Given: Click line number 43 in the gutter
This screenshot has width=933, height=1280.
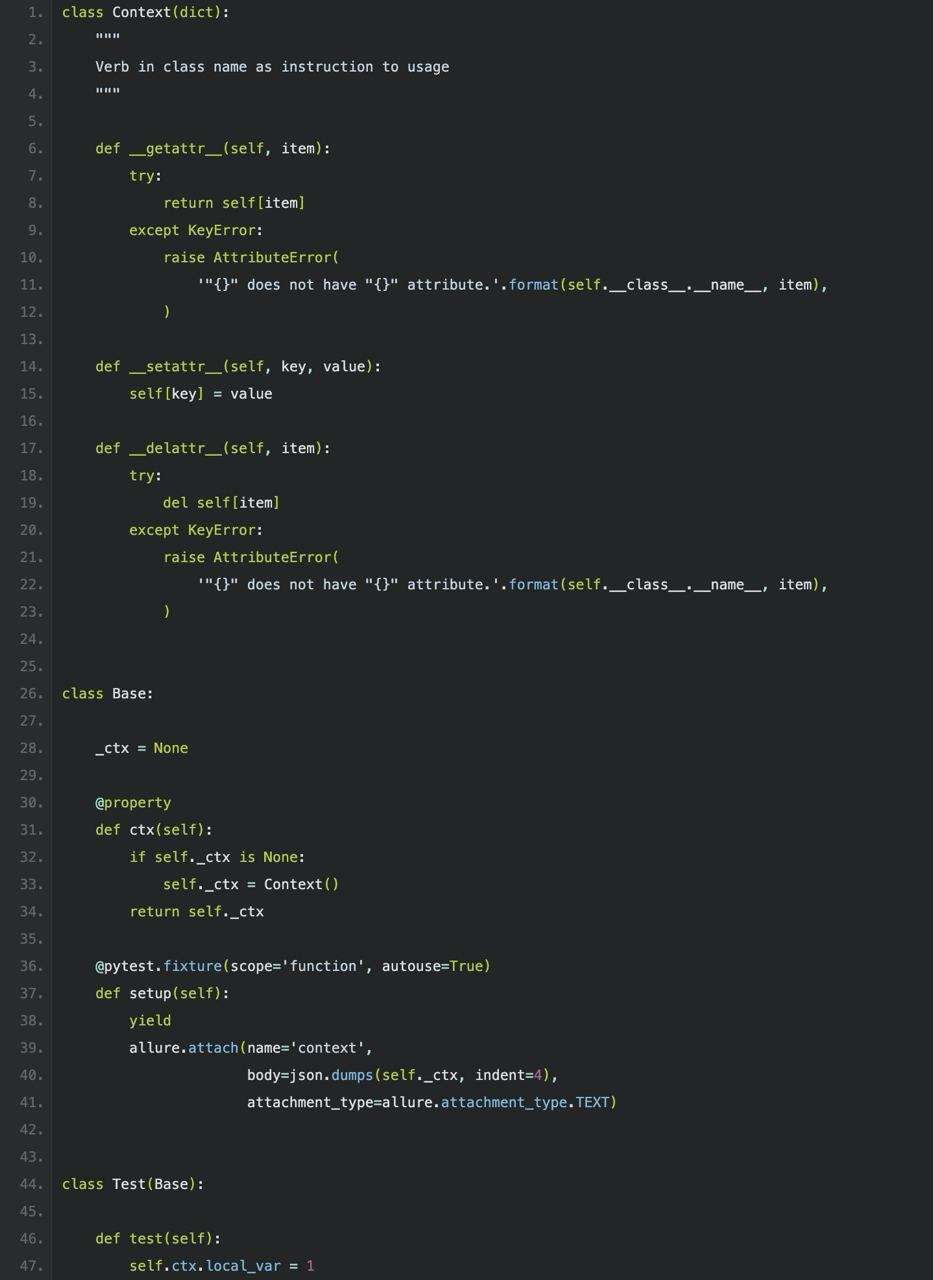Looking at the screenshot, I should point(31,1158).
